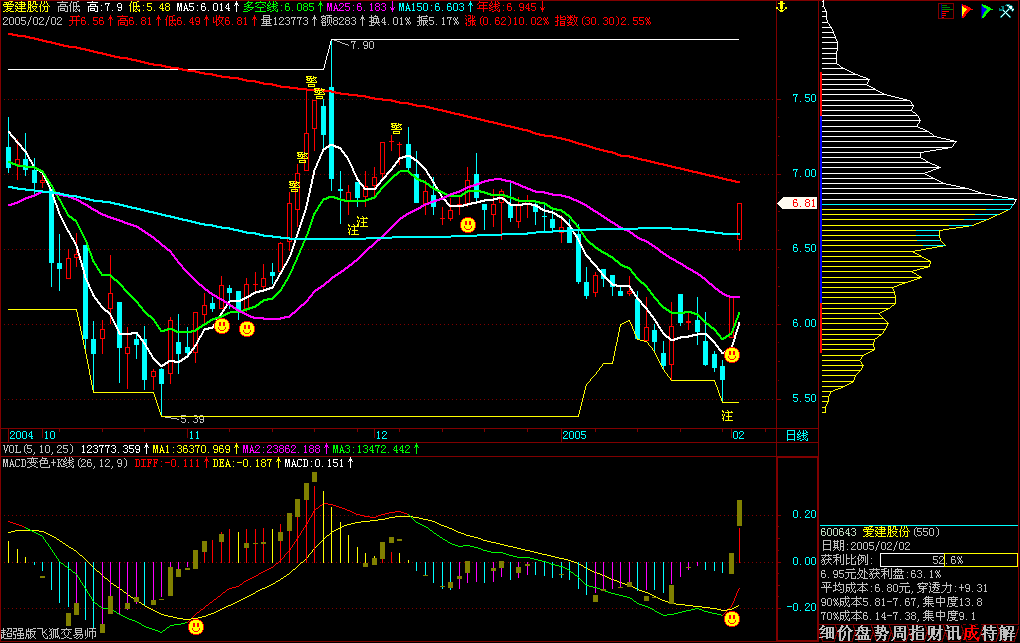Click the red-yellow triangle chip icon
This screenshot has height=643, width=1020.
(x=966, y=11)
